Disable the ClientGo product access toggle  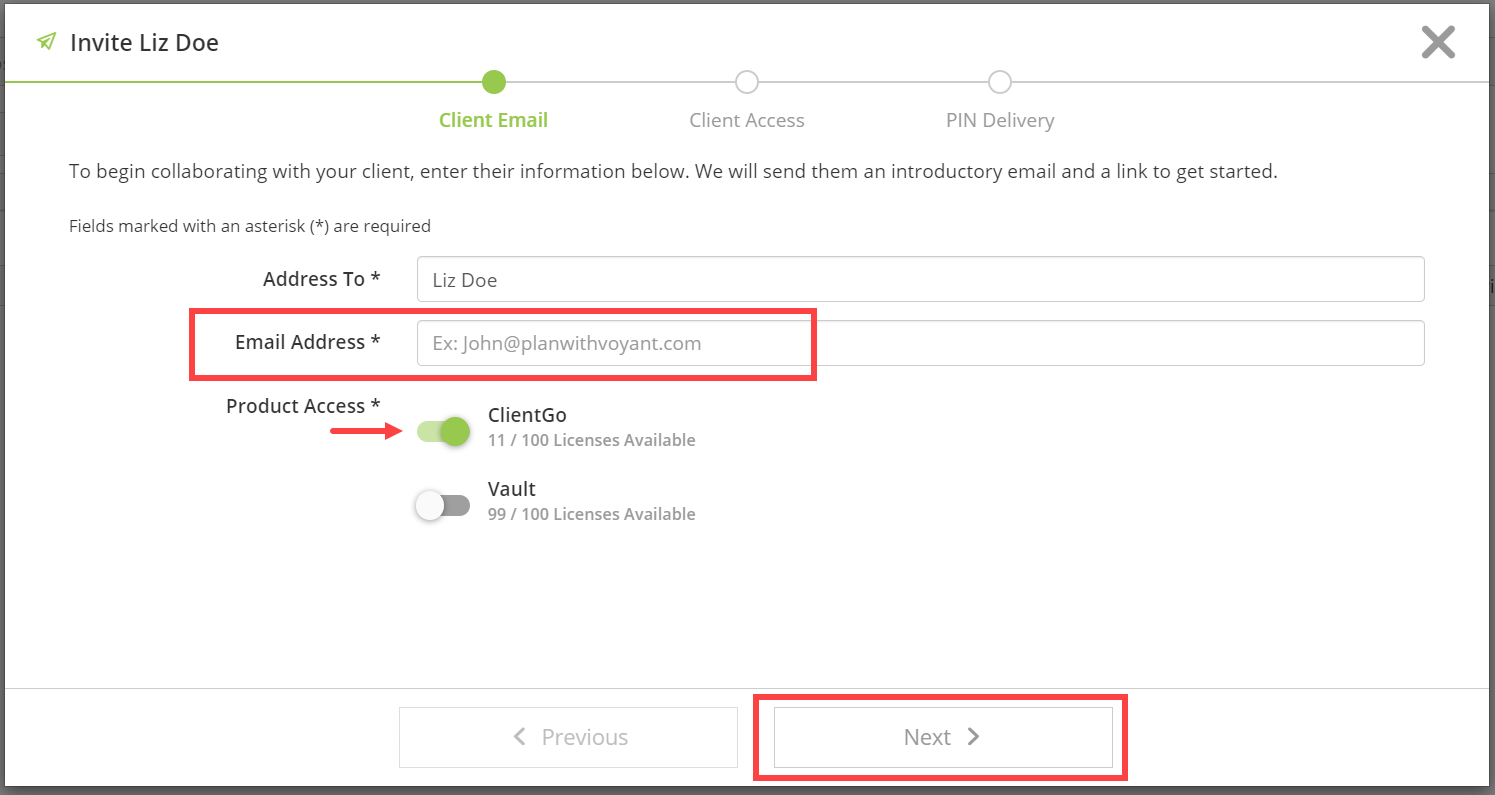click(443, 431)
